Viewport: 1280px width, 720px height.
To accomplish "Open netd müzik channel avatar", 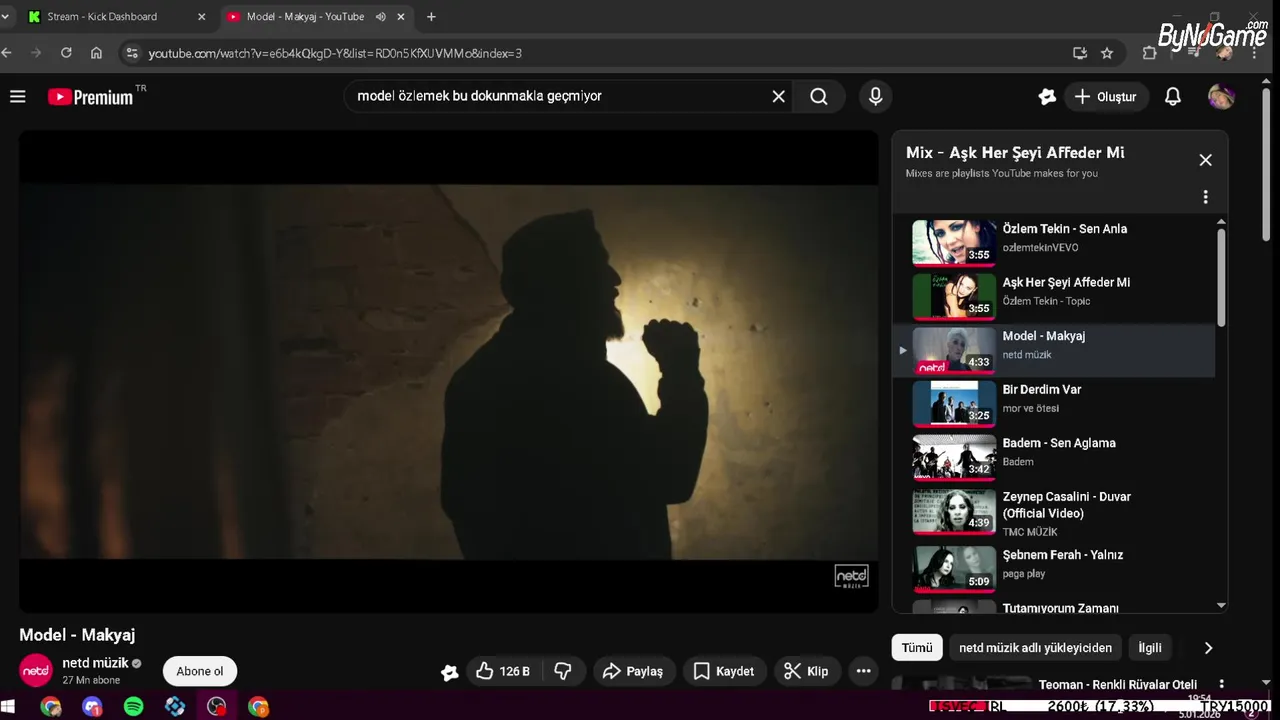I will coord(36,671).
